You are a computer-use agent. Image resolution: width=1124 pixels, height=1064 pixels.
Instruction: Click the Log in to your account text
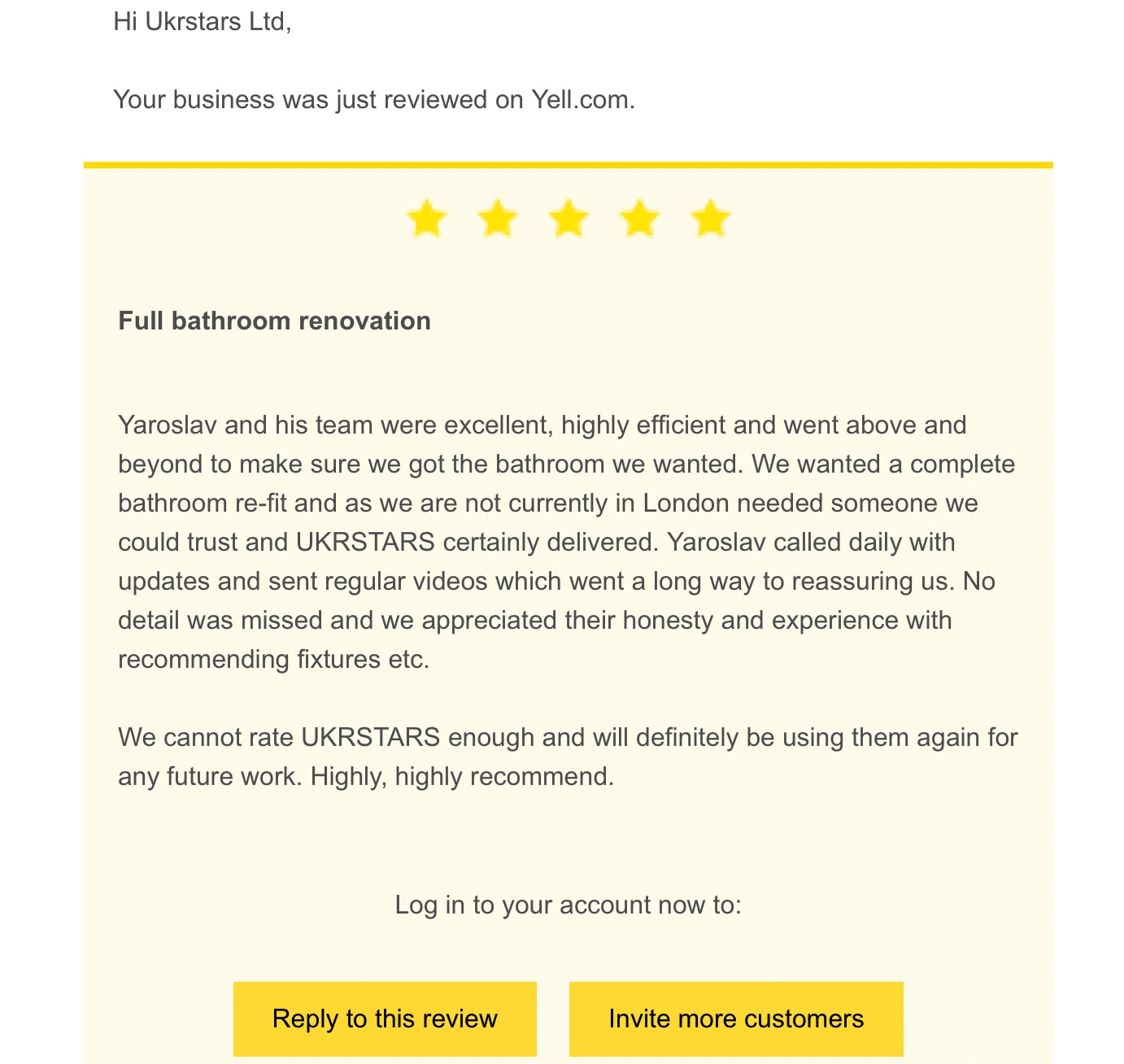[x=568, y=905]
